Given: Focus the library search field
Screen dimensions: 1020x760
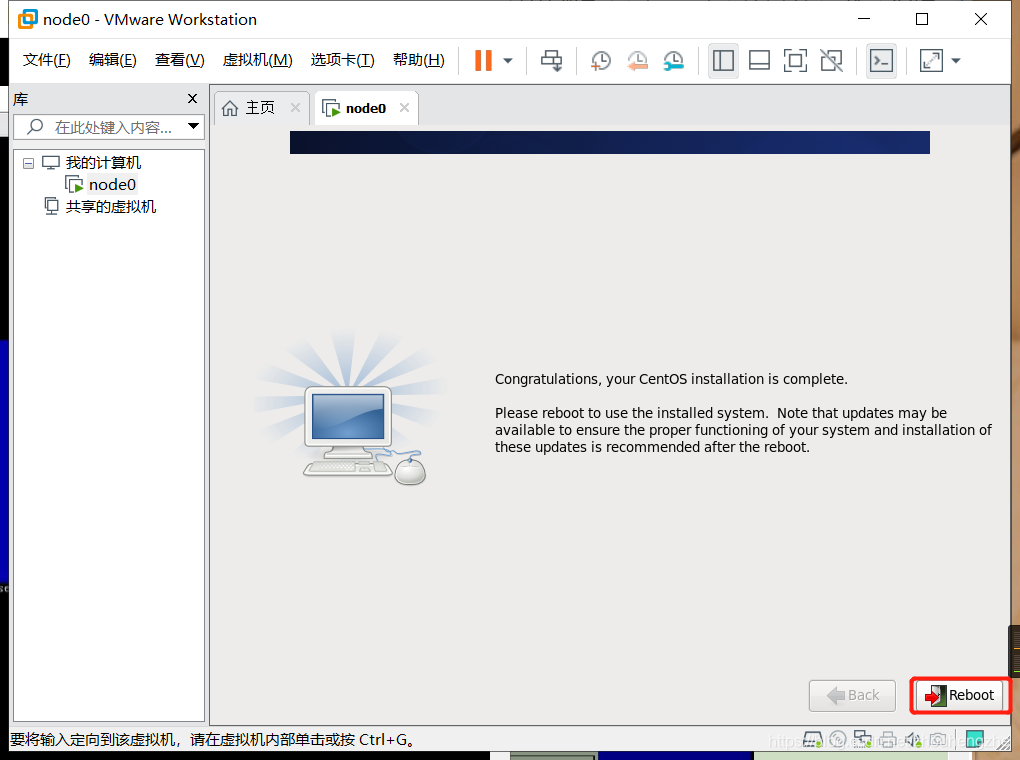Looking at the screenshot, I should (111, 127).
